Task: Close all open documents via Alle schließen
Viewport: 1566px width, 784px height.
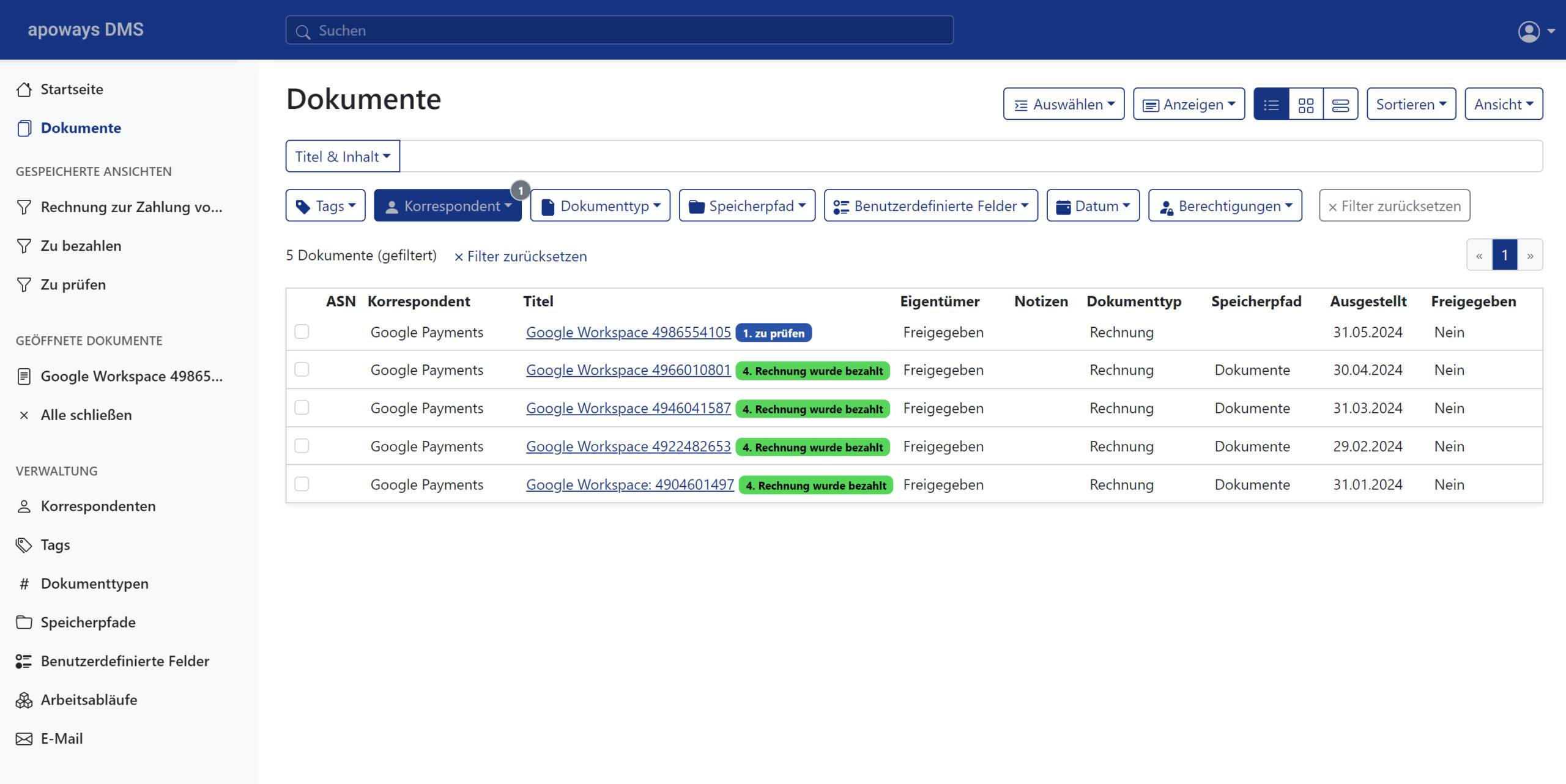Action: (86, 415)
